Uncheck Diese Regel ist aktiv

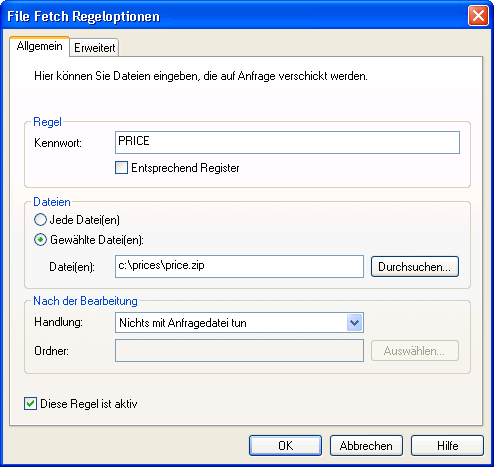pyautogui.click(x=30, y=404)
